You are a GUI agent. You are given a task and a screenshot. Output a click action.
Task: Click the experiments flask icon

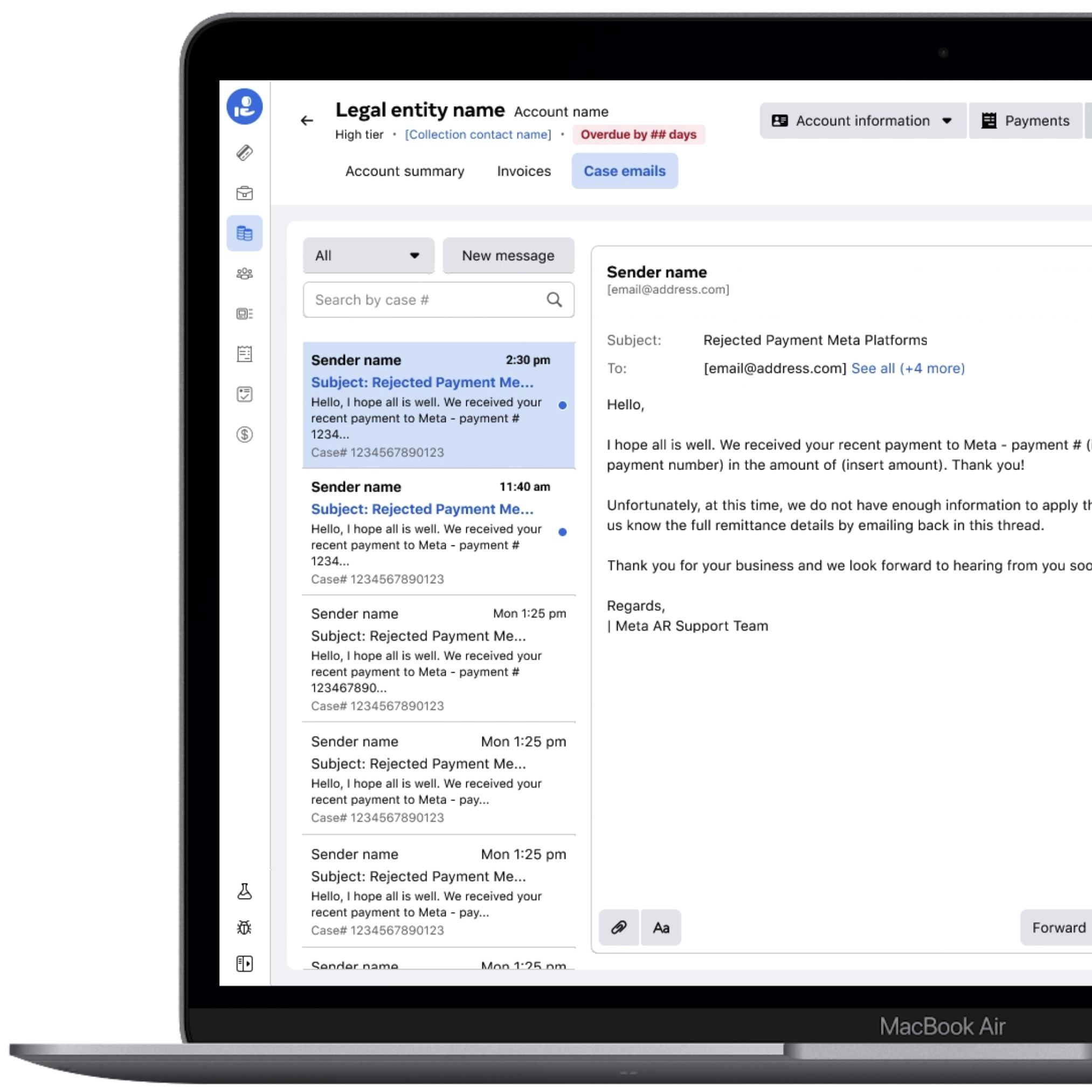pos(244,891)
